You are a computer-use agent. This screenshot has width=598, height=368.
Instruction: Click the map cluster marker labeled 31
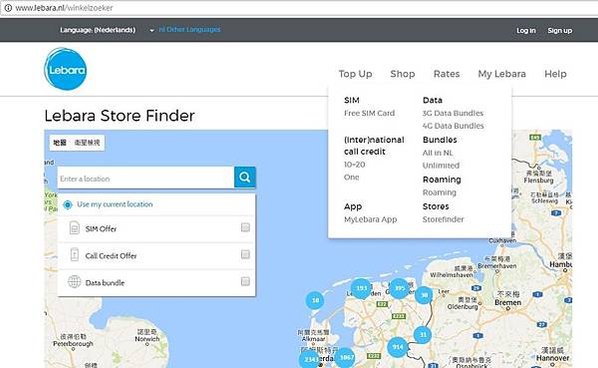click(423, 334)
